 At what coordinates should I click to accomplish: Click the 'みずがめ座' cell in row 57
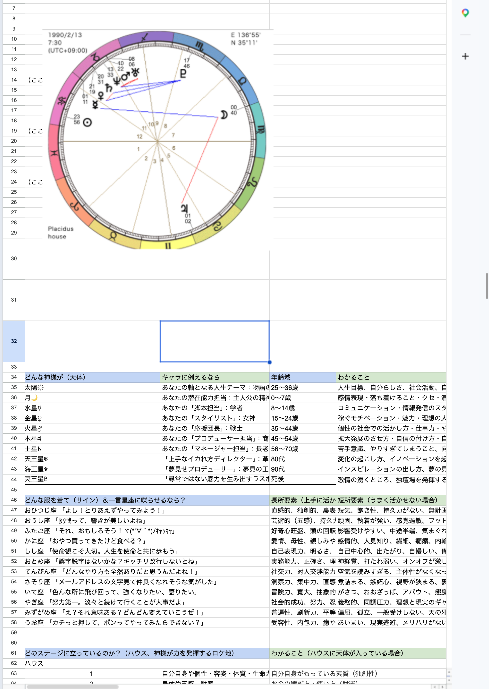147,612
